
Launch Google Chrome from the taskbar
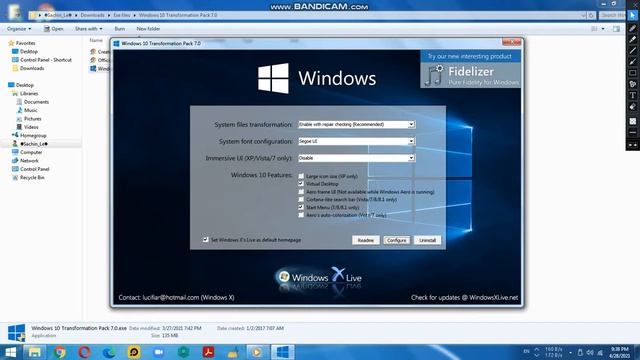[x=60, y=352]
